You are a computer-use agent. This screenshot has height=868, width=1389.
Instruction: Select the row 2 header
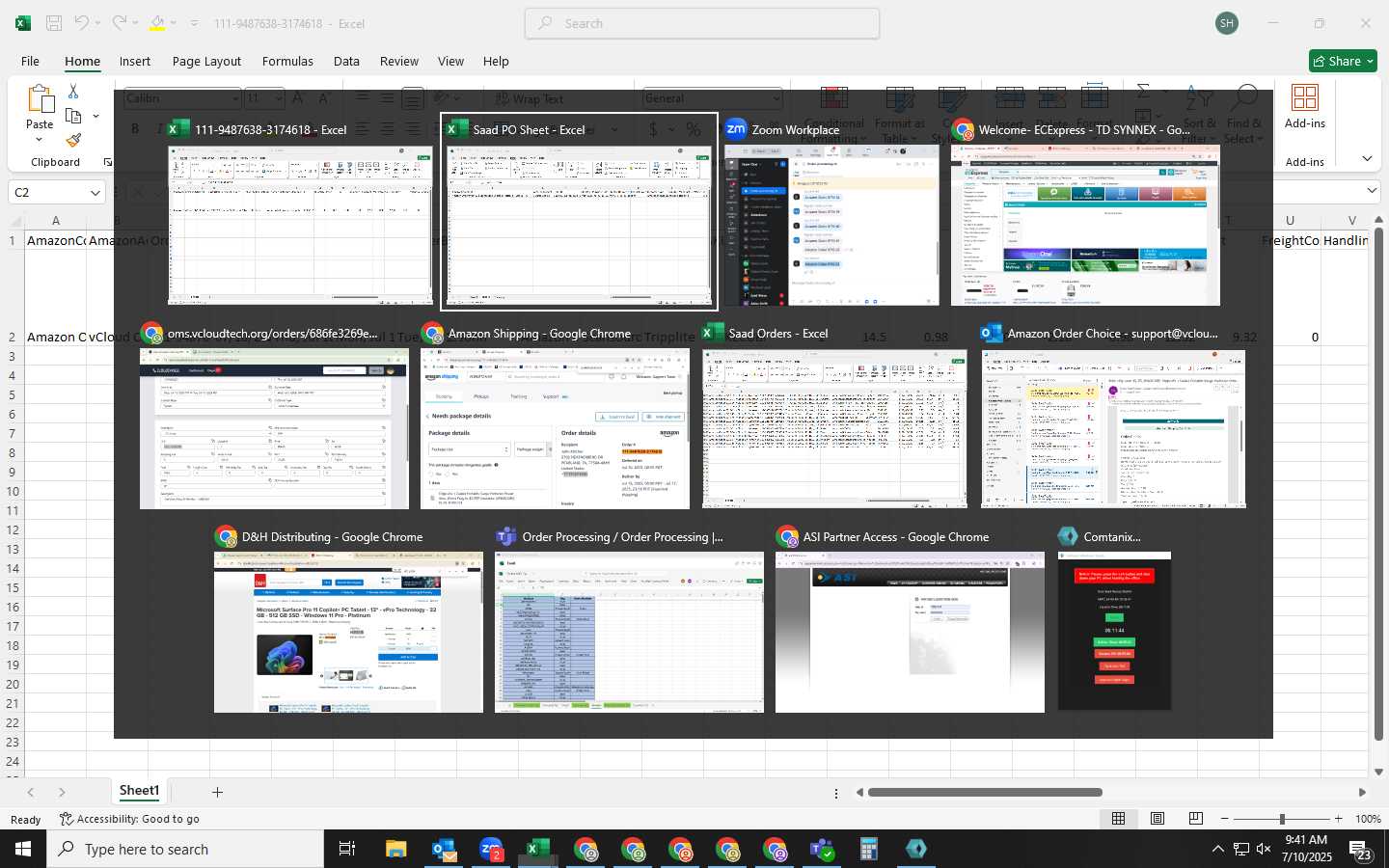[x=13, y=337]
